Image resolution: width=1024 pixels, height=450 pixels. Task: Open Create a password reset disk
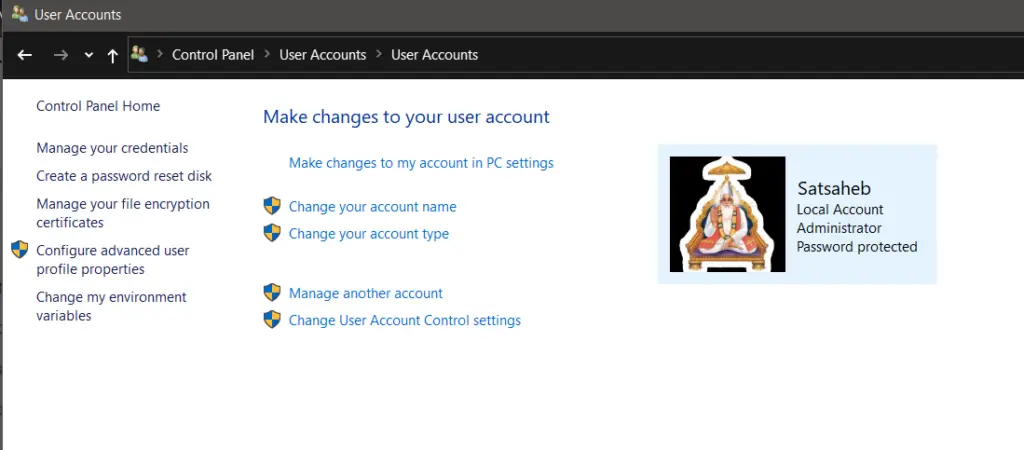tap(124, 176)
